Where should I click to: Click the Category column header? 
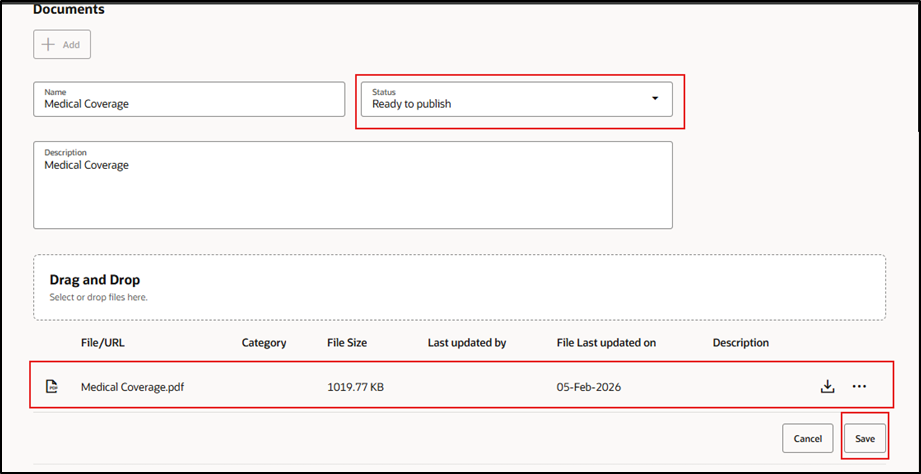coord(264,342)
